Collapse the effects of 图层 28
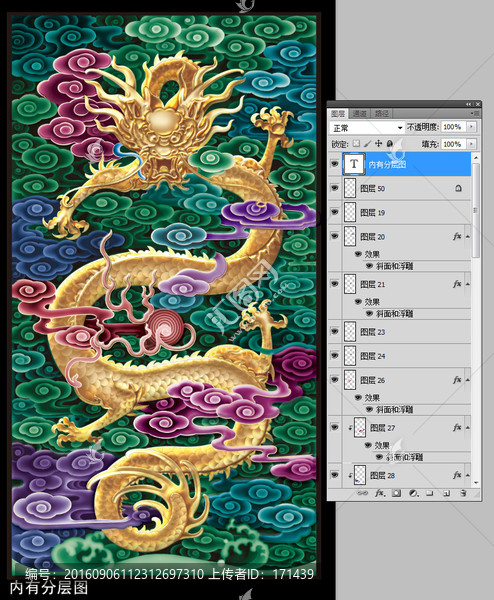This screenshot has height=600, width=494. tap(468, 475)
